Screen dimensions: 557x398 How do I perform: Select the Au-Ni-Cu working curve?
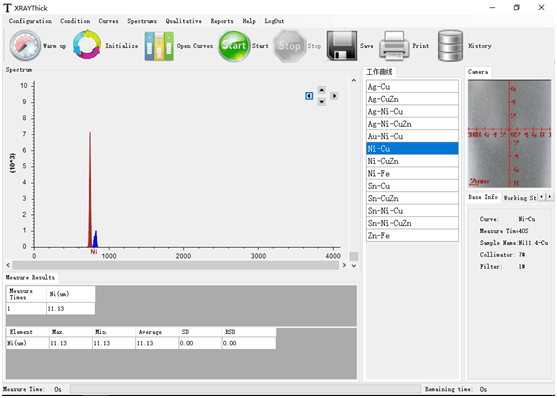(x=412, y=136)
